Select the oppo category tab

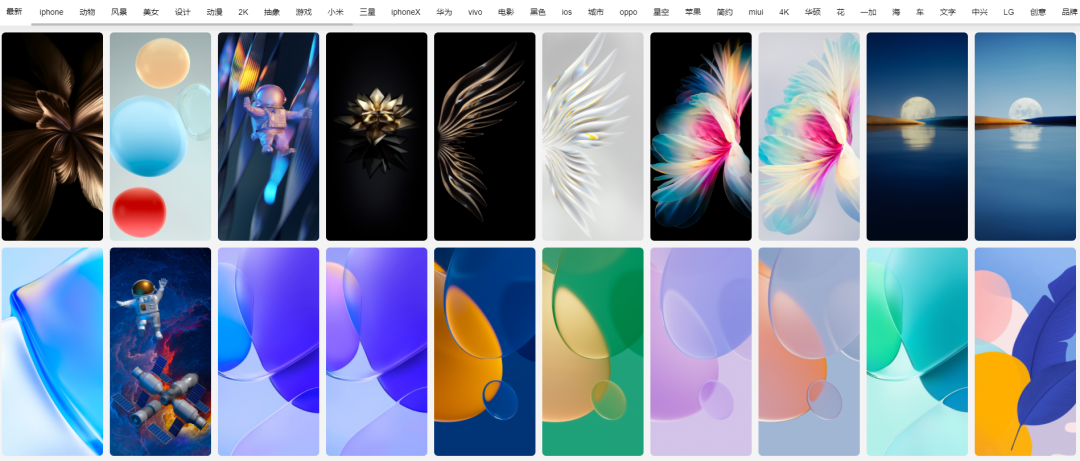point(628,12)
